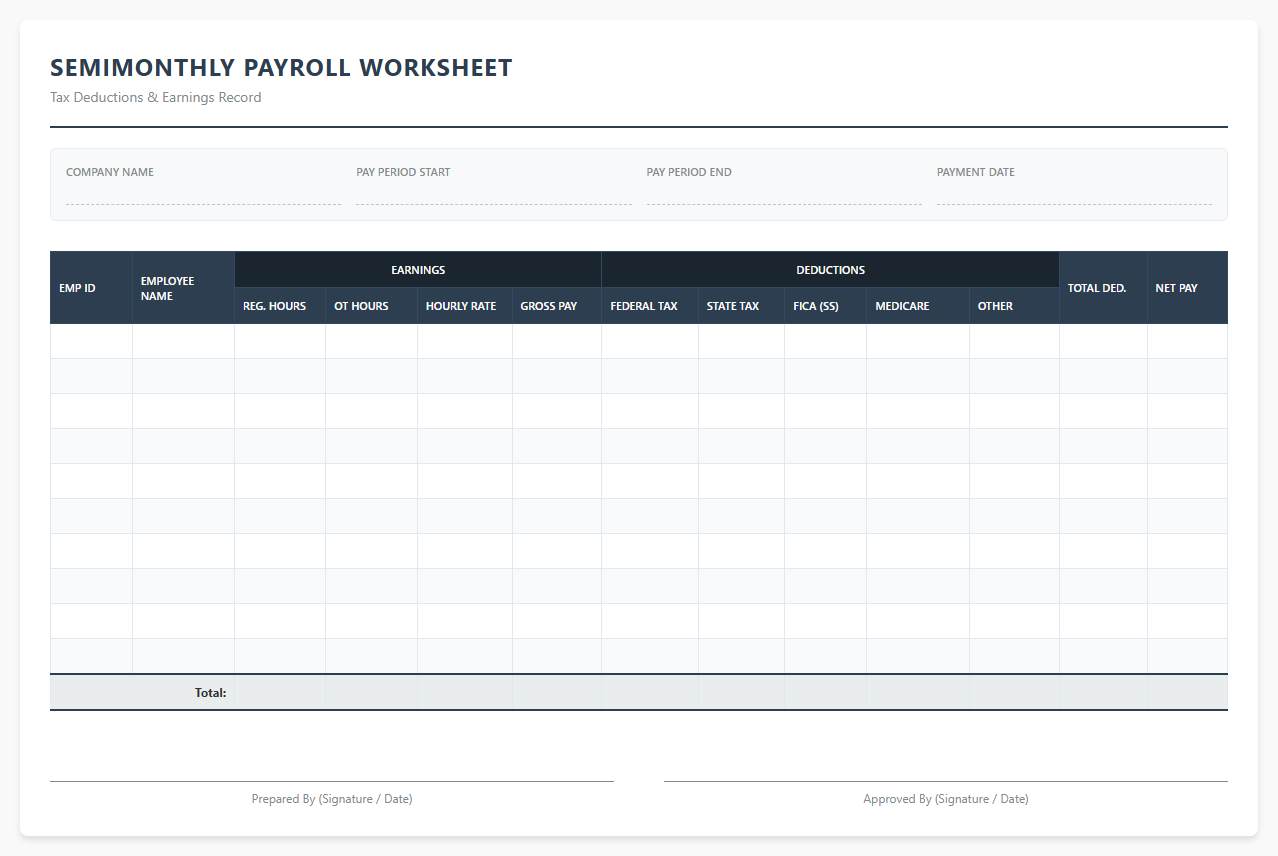Select the FEDERAL TAX column header

650,306
